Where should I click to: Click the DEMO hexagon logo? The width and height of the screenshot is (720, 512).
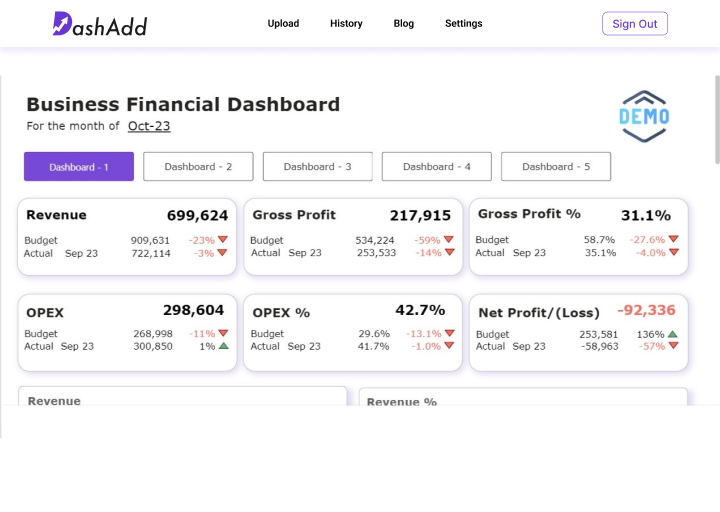(644, 116)
